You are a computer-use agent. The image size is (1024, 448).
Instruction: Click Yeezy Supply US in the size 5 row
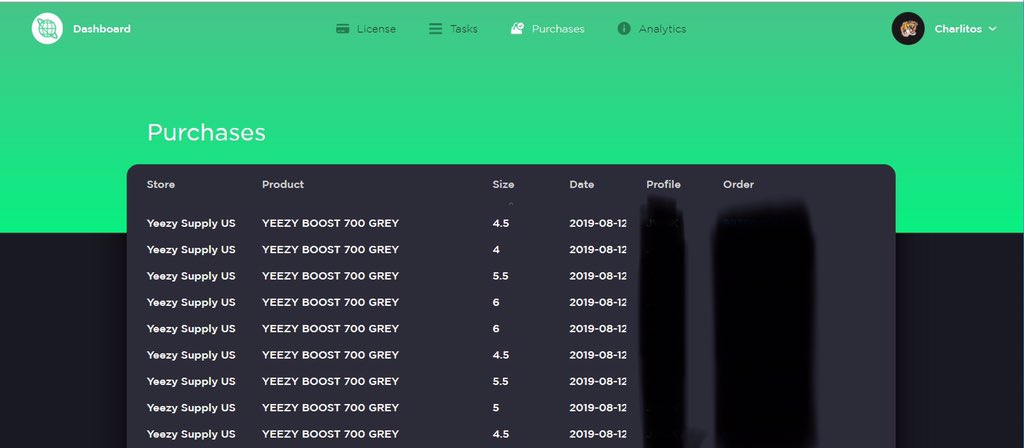click(191, 408)
